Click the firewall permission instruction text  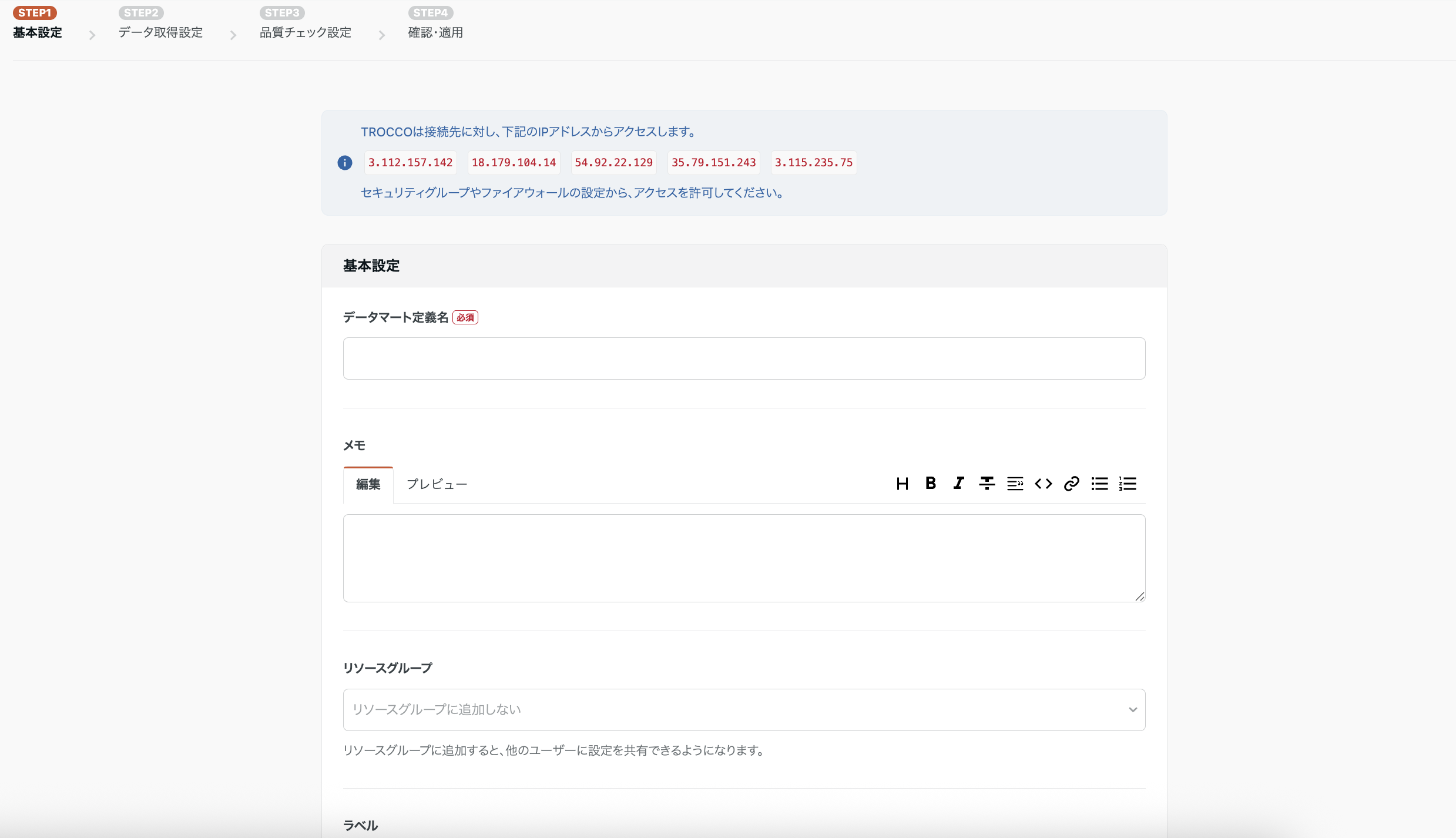(x=572, y=193)
